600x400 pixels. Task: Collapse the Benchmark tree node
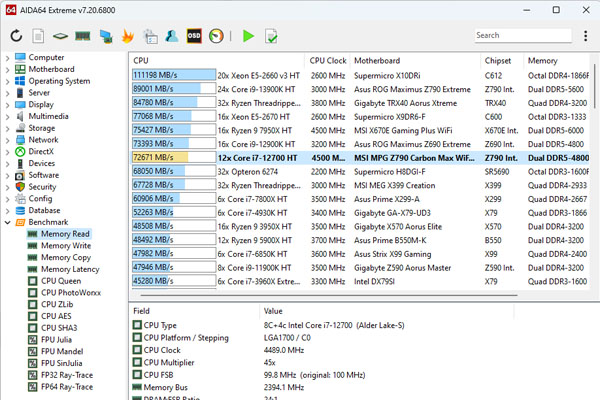tap(8, 222)
